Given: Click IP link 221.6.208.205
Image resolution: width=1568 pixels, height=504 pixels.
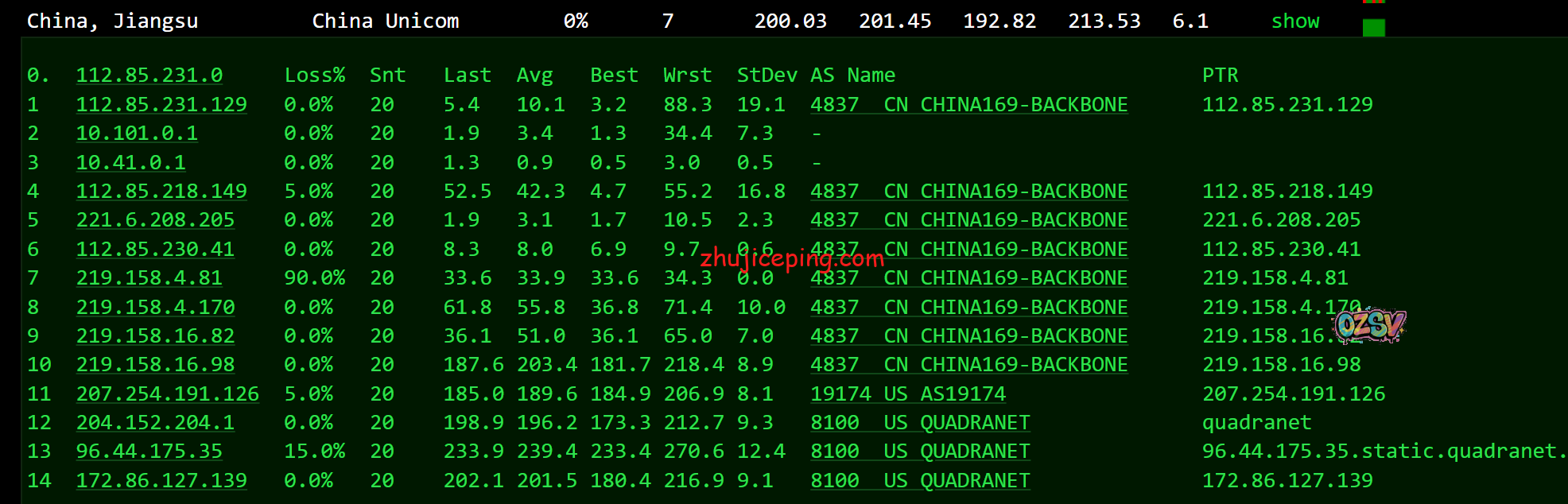Looking at the screenshot, I should (155, 220).
